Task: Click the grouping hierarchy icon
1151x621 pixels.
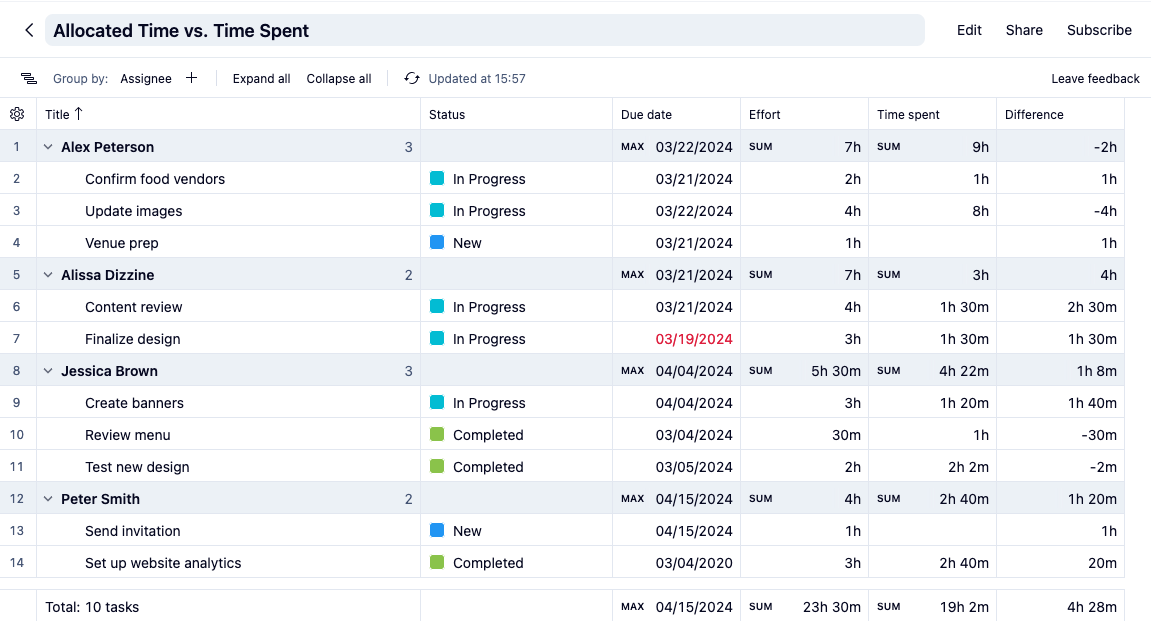Action: click(x=29, y=79)
